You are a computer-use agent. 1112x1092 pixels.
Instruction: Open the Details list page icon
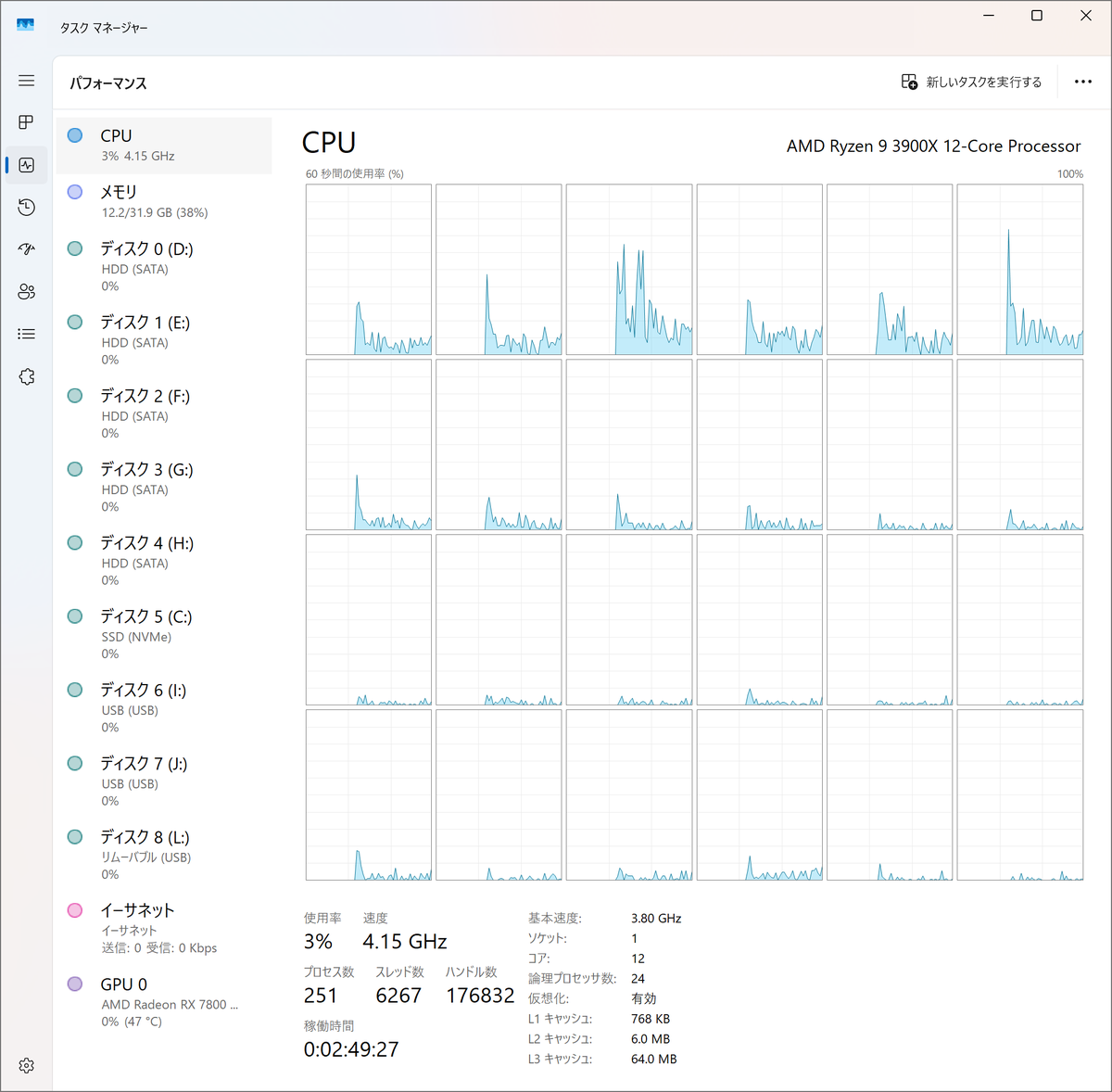pos(26,334)
